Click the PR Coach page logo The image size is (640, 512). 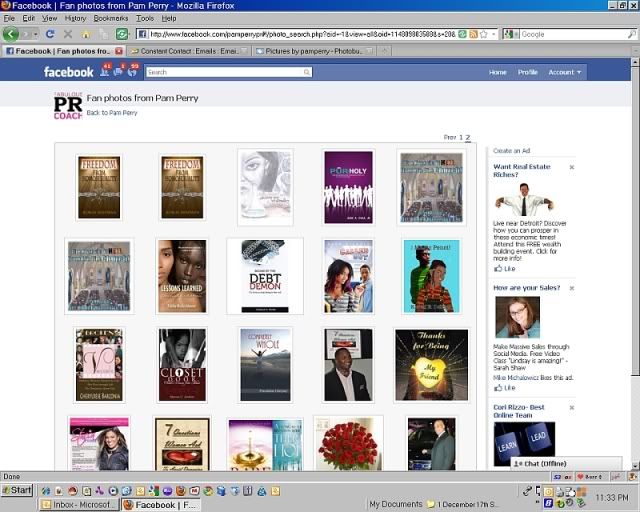68,106
